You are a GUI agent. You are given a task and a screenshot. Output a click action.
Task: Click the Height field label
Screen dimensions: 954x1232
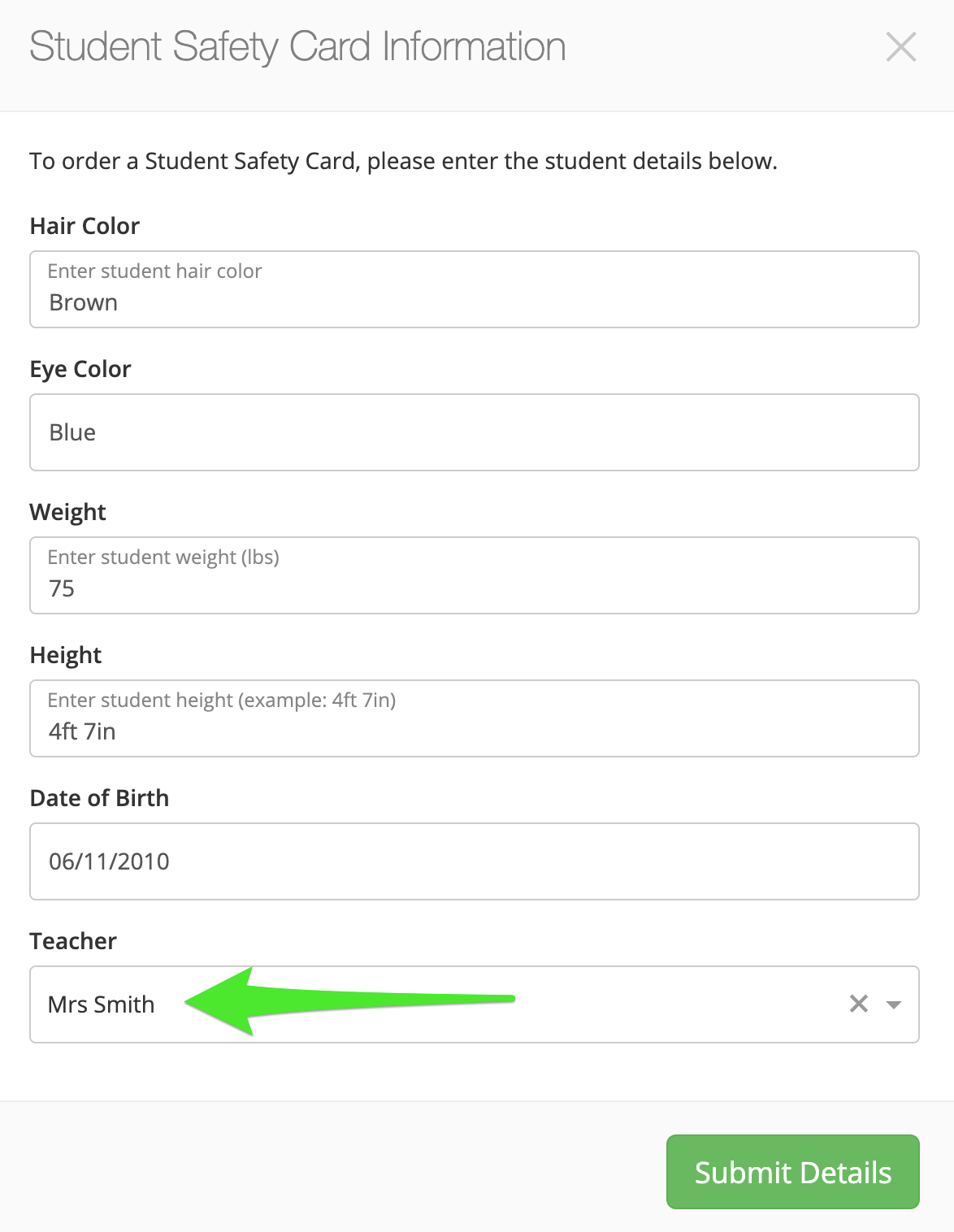(66, 655)
